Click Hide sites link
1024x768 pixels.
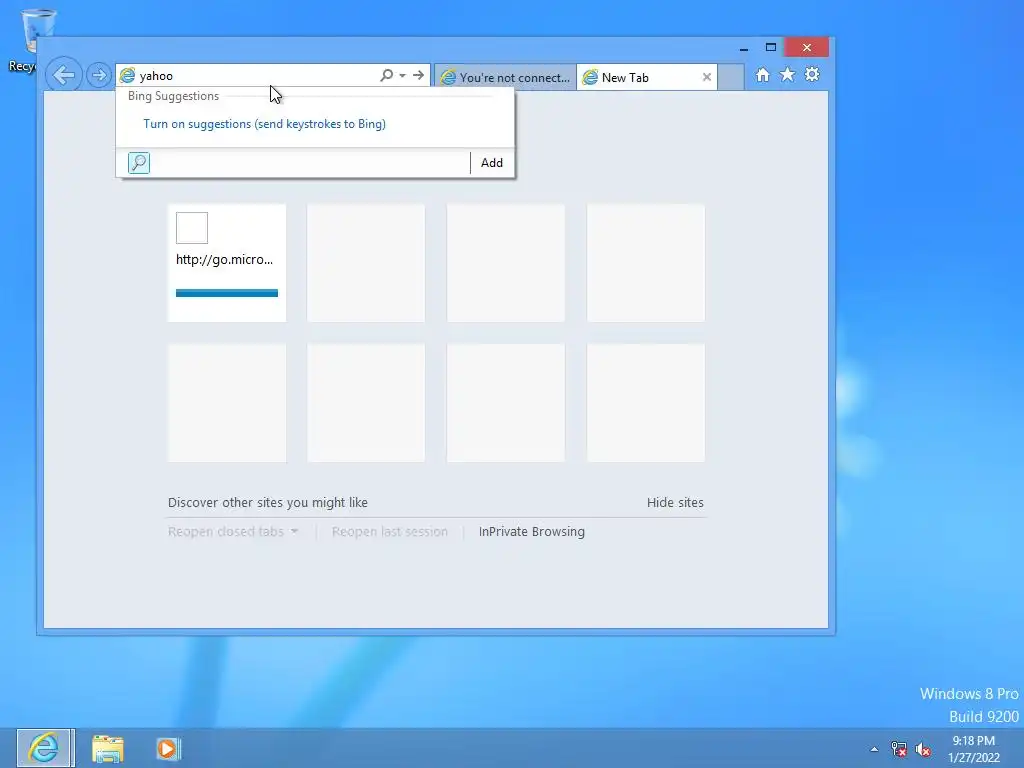click(x=675, y=503)
